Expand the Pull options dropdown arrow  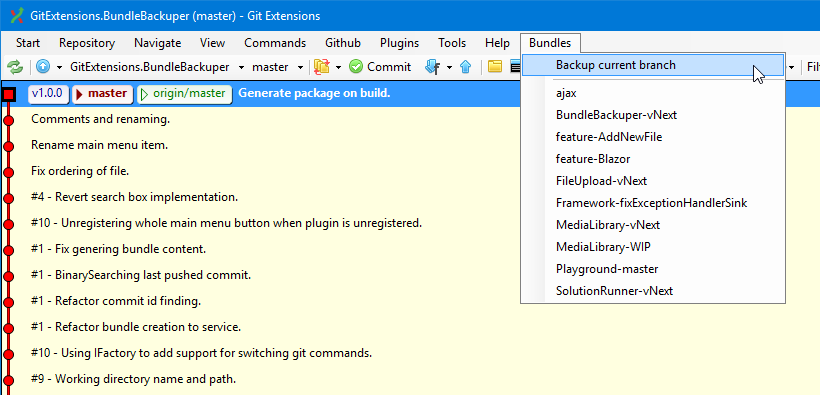[449, 67]
